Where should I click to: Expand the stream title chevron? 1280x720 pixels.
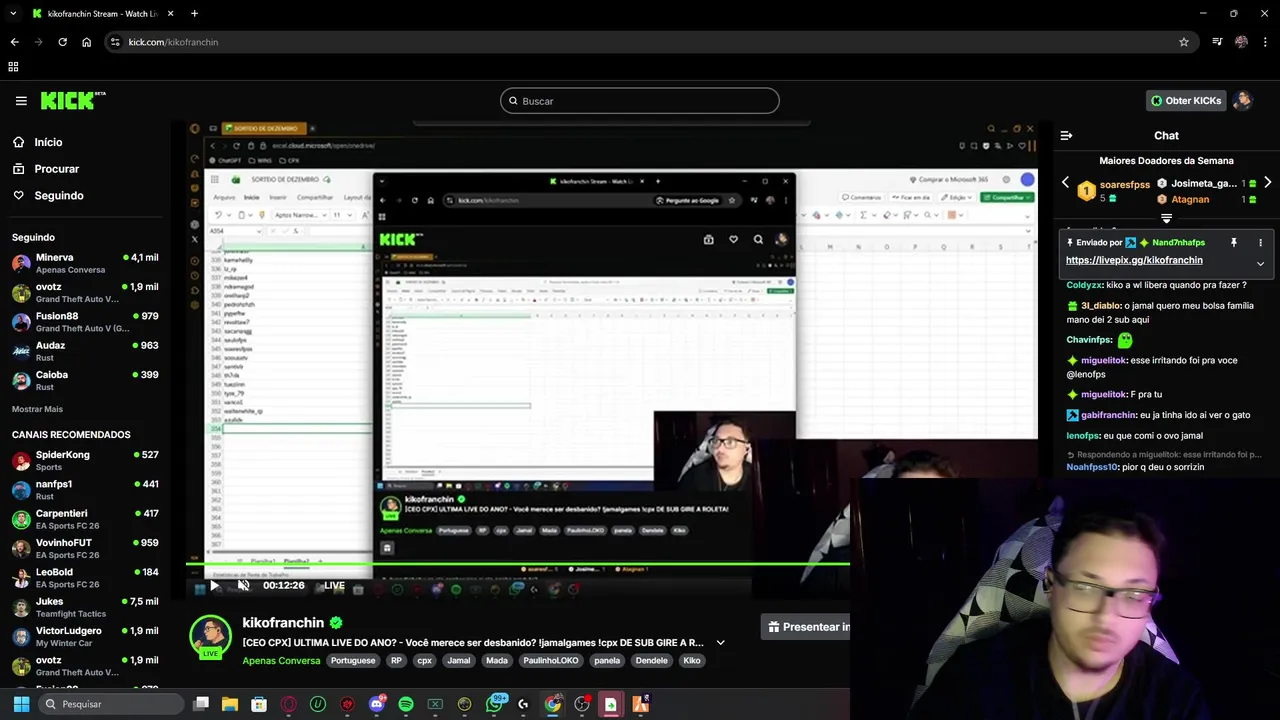pos(720,643)
